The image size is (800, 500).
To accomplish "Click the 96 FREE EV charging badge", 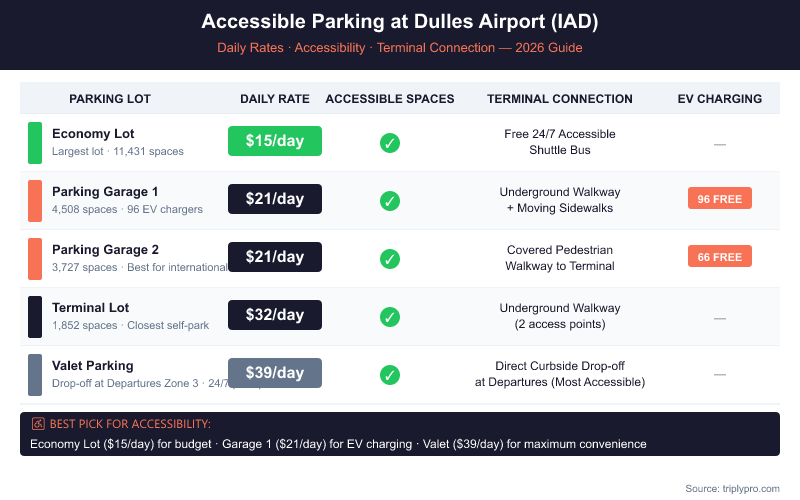I will (x=719, y=199).
